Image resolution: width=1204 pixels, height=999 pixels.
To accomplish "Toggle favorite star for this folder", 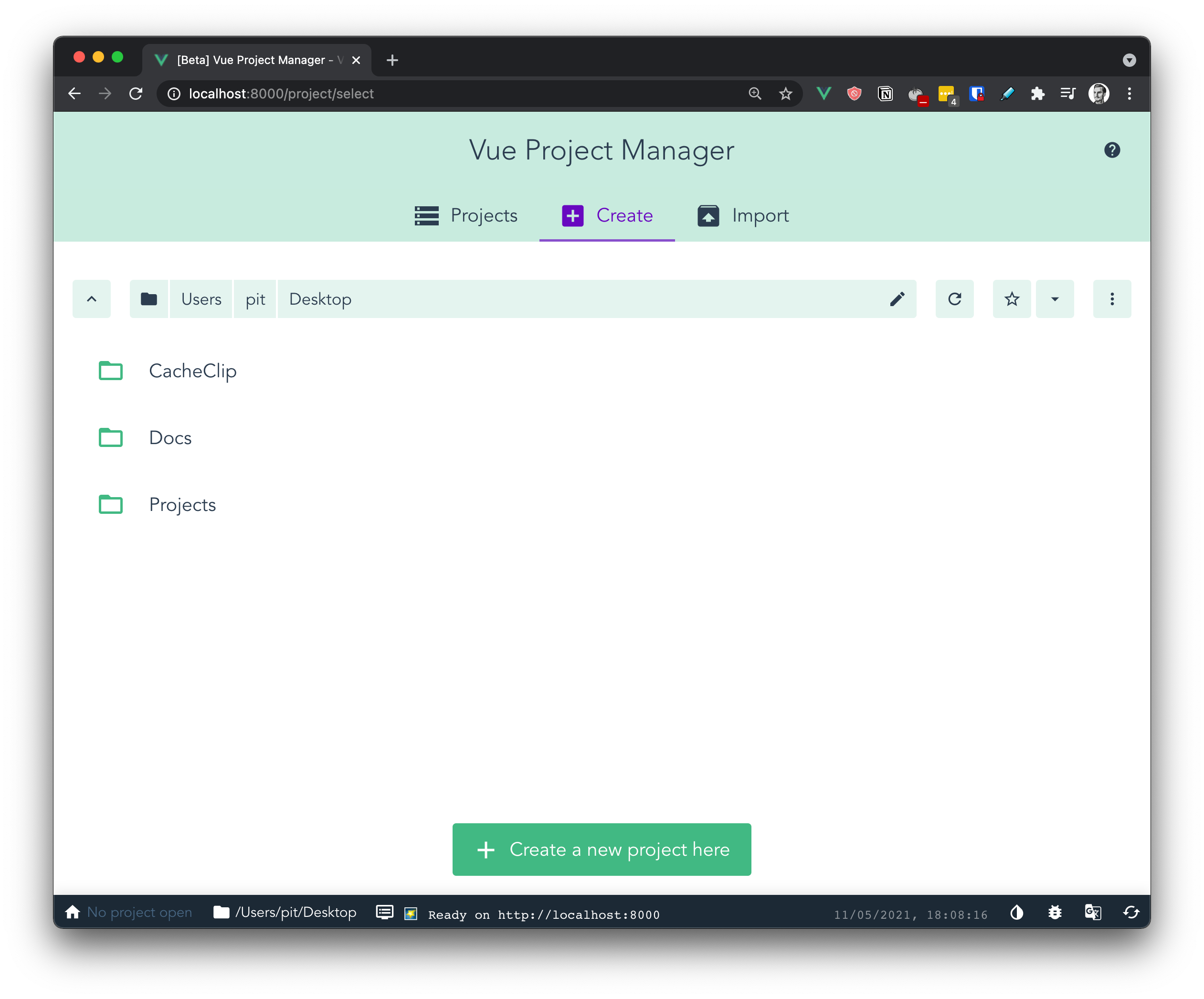I will pos(1012,299).
